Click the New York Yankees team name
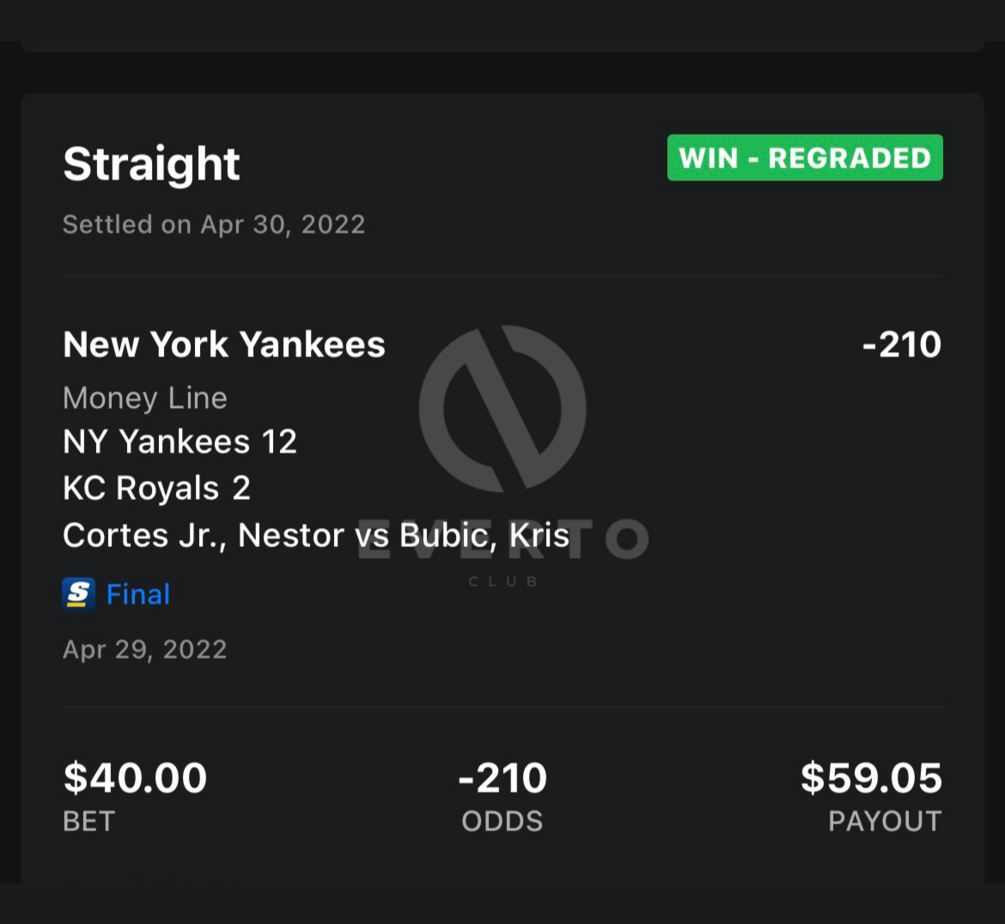 tap(224, 345)
